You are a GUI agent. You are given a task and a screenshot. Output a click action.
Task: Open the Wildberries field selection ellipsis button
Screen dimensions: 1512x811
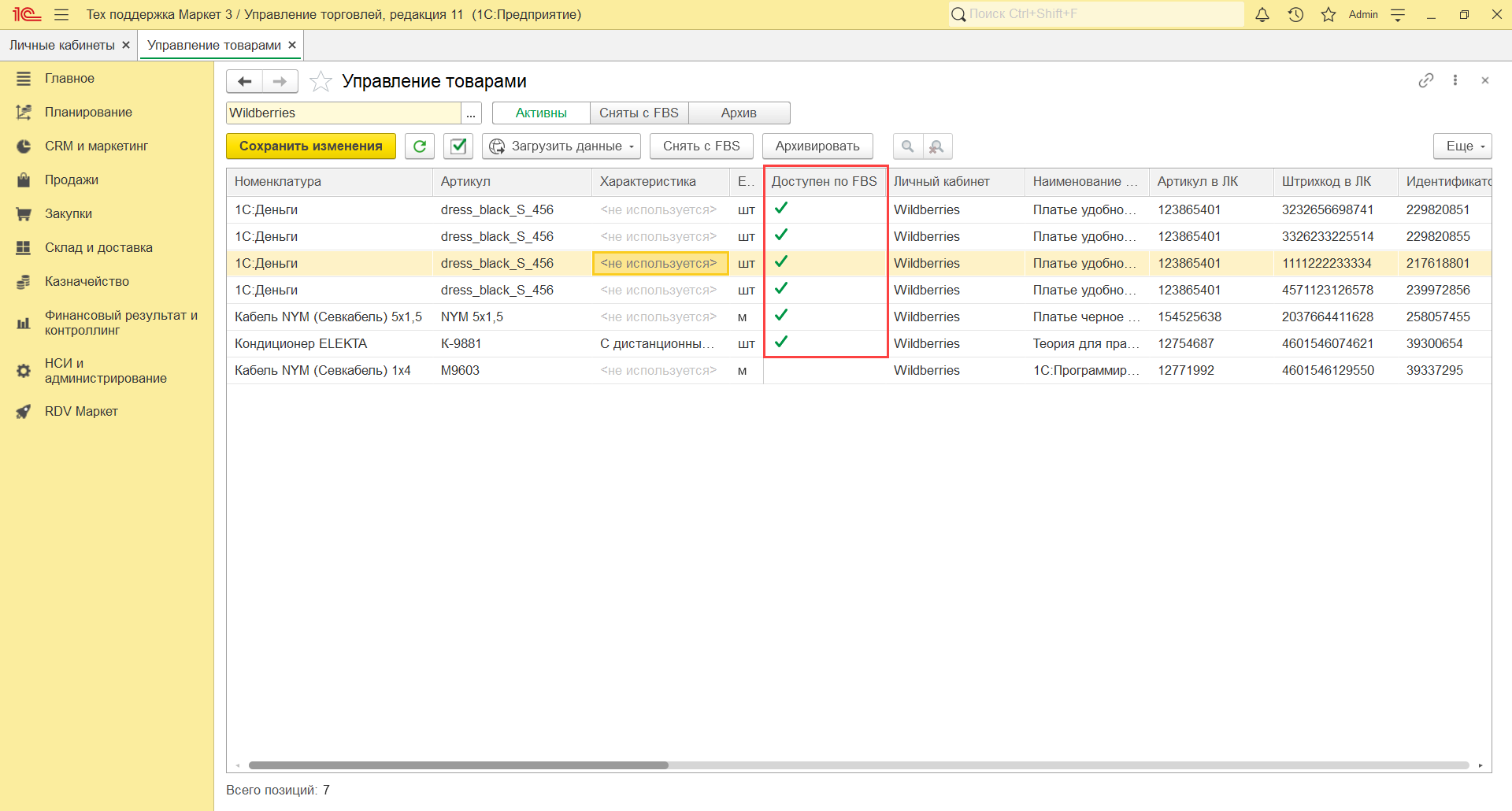[x=471, y=113]
